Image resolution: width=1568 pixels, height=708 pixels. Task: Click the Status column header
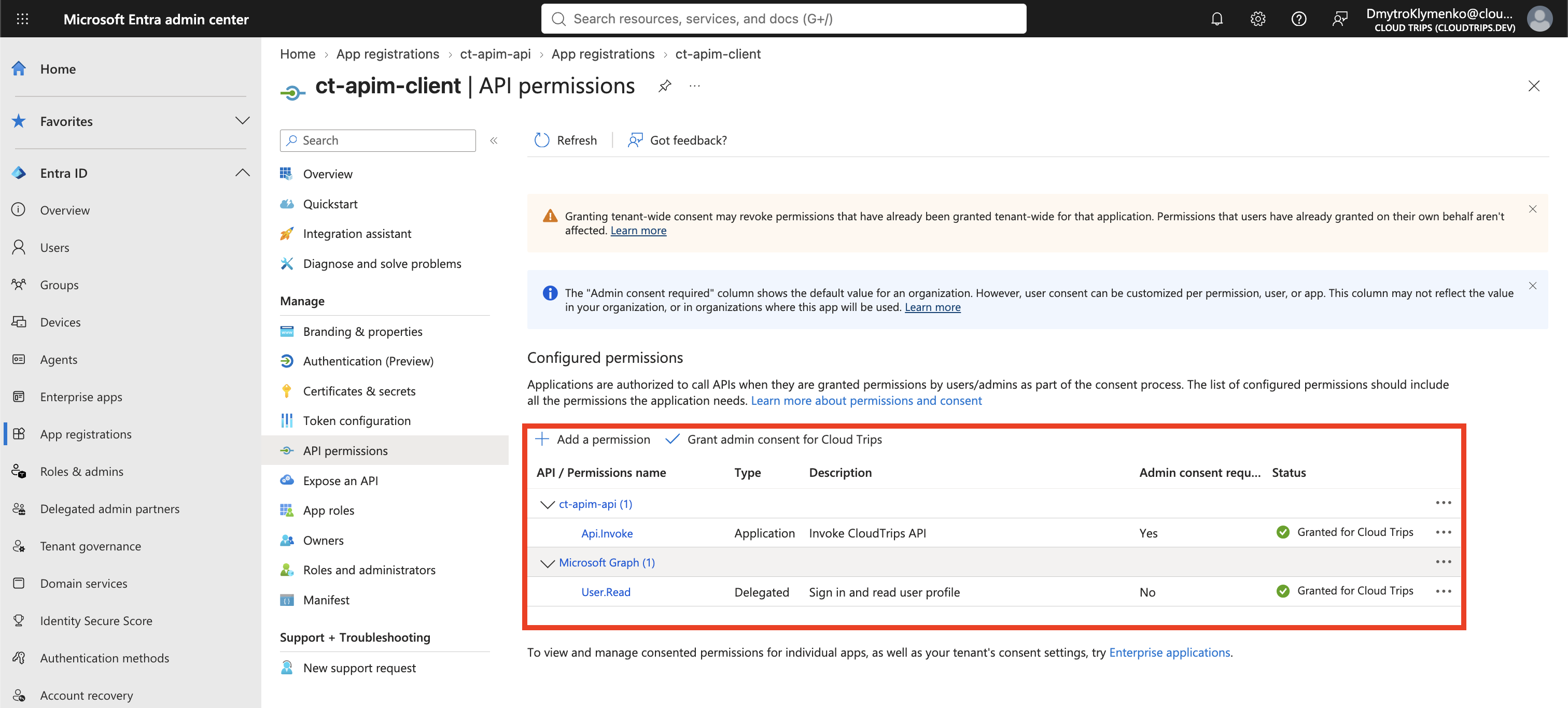[1289, 473]
